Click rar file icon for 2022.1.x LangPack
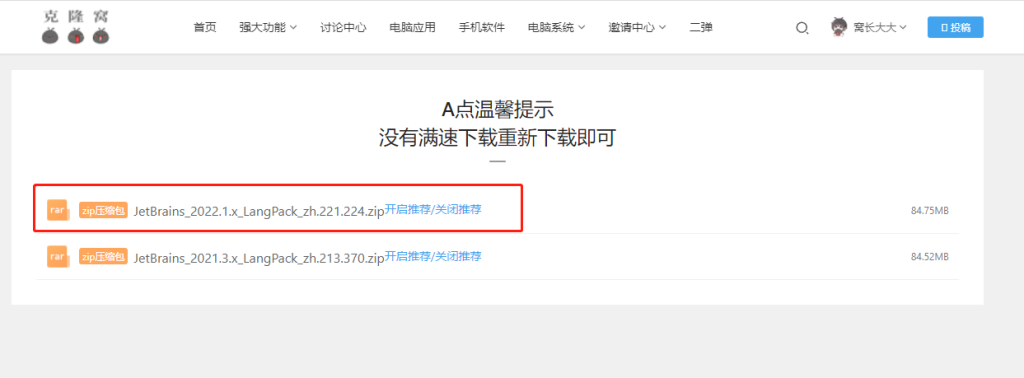 click(x=58, y=211)
